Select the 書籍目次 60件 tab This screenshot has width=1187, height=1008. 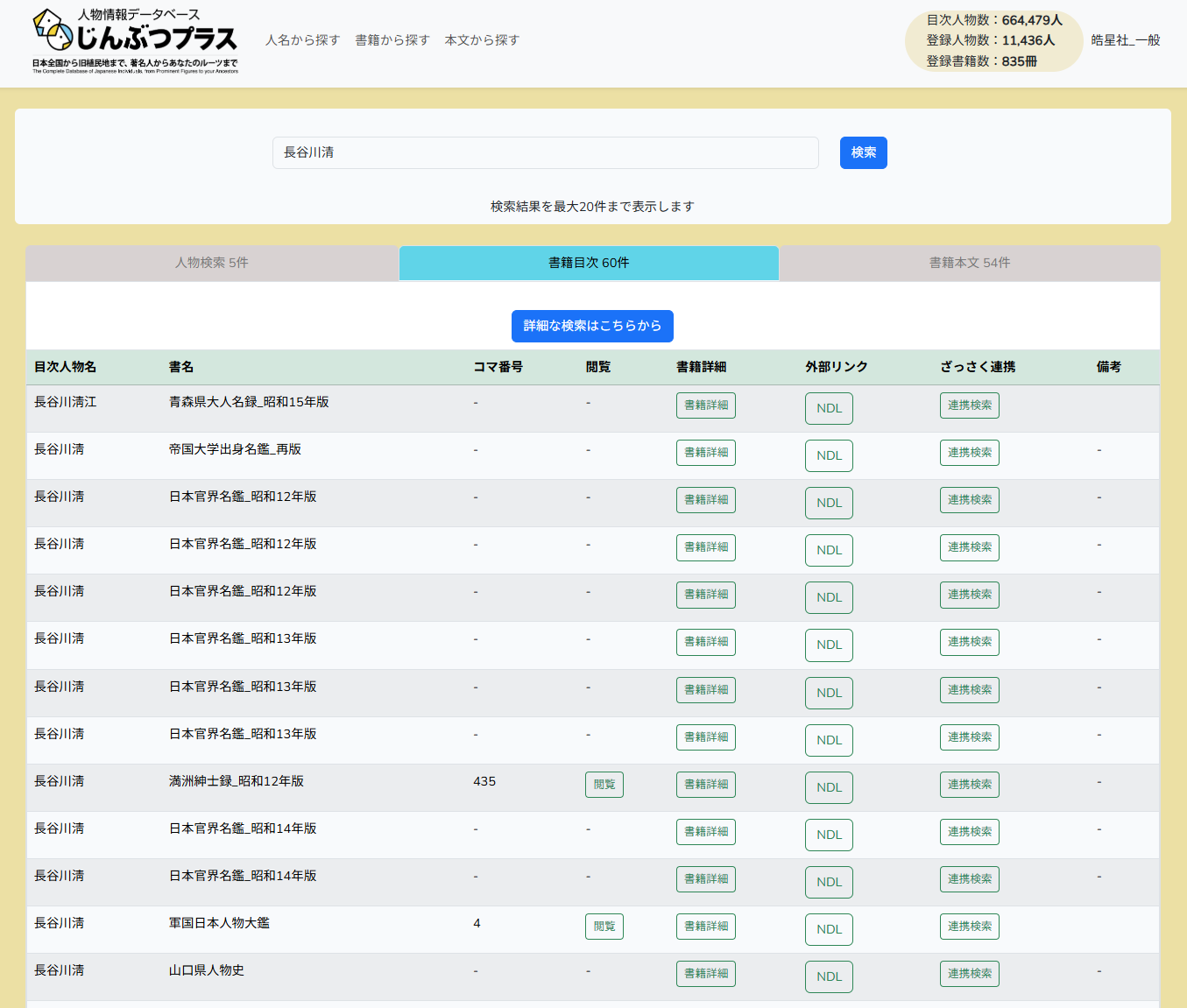pos(589,263)
